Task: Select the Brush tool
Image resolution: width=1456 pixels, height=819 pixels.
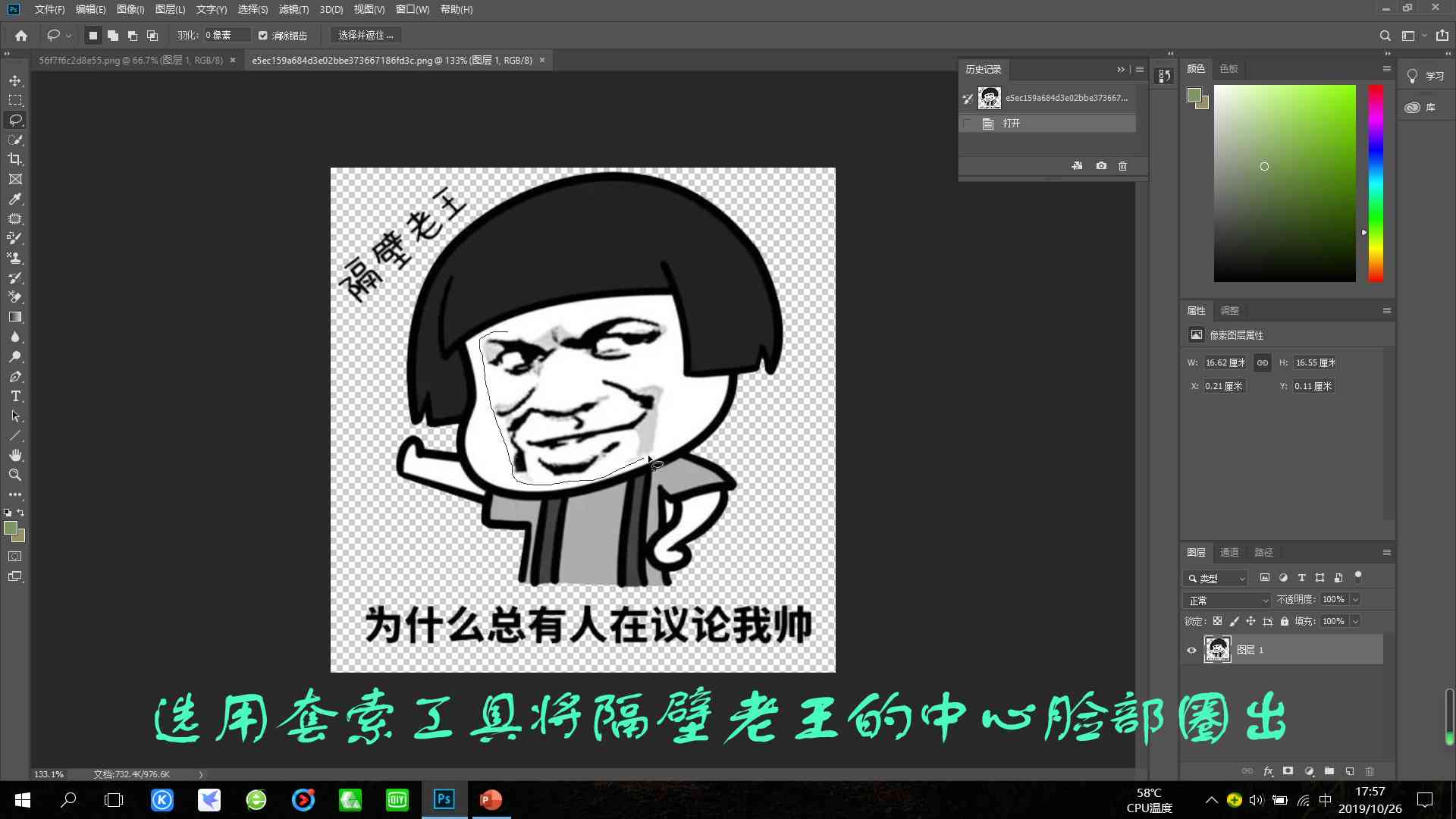Action: (15, 238)
